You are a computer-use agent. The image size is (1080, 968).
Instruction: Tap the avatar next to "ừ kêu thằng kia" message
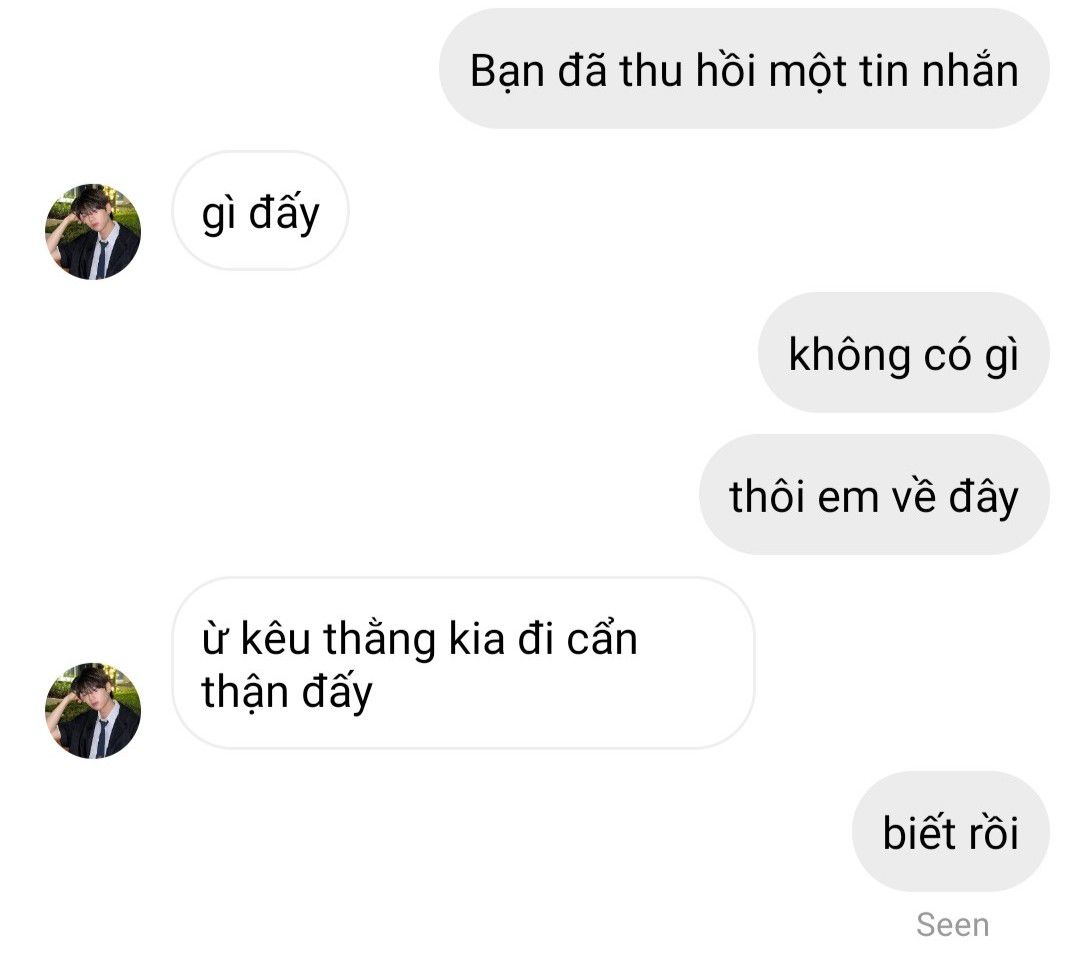(x=93, y=711)
